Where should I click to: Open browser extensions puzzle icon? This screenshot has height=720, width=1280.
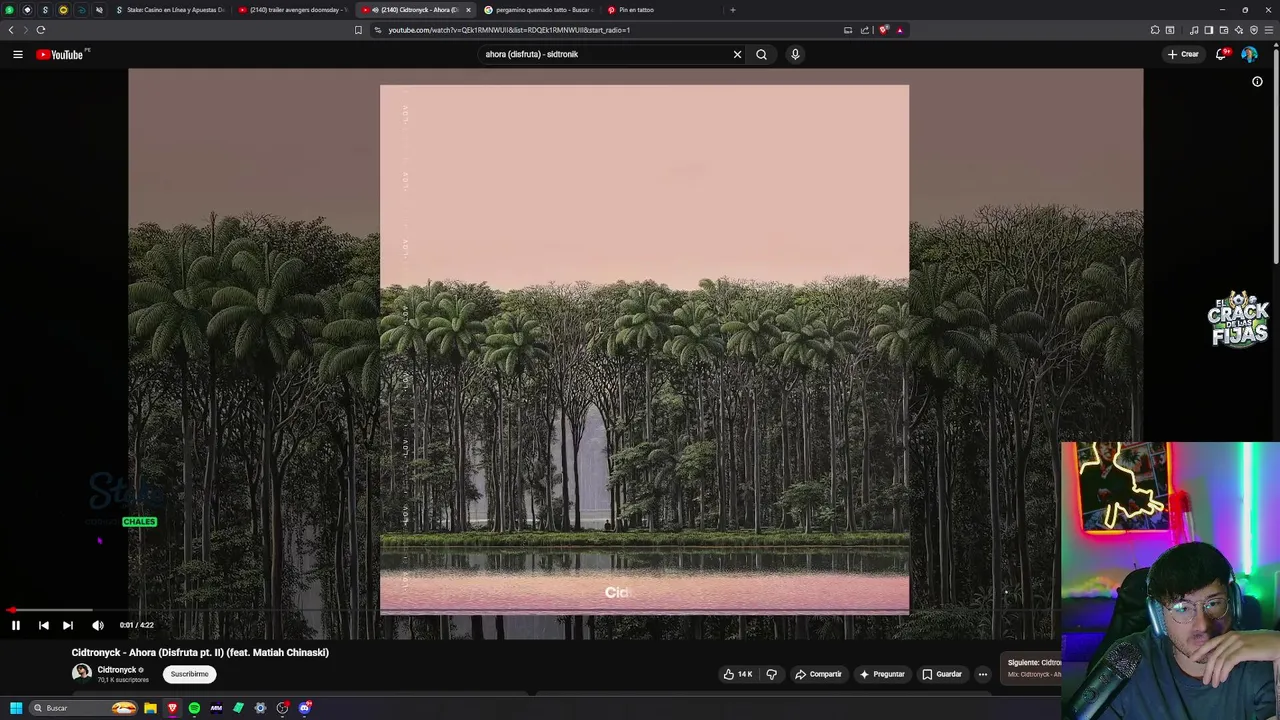(x=1155, y=30)
